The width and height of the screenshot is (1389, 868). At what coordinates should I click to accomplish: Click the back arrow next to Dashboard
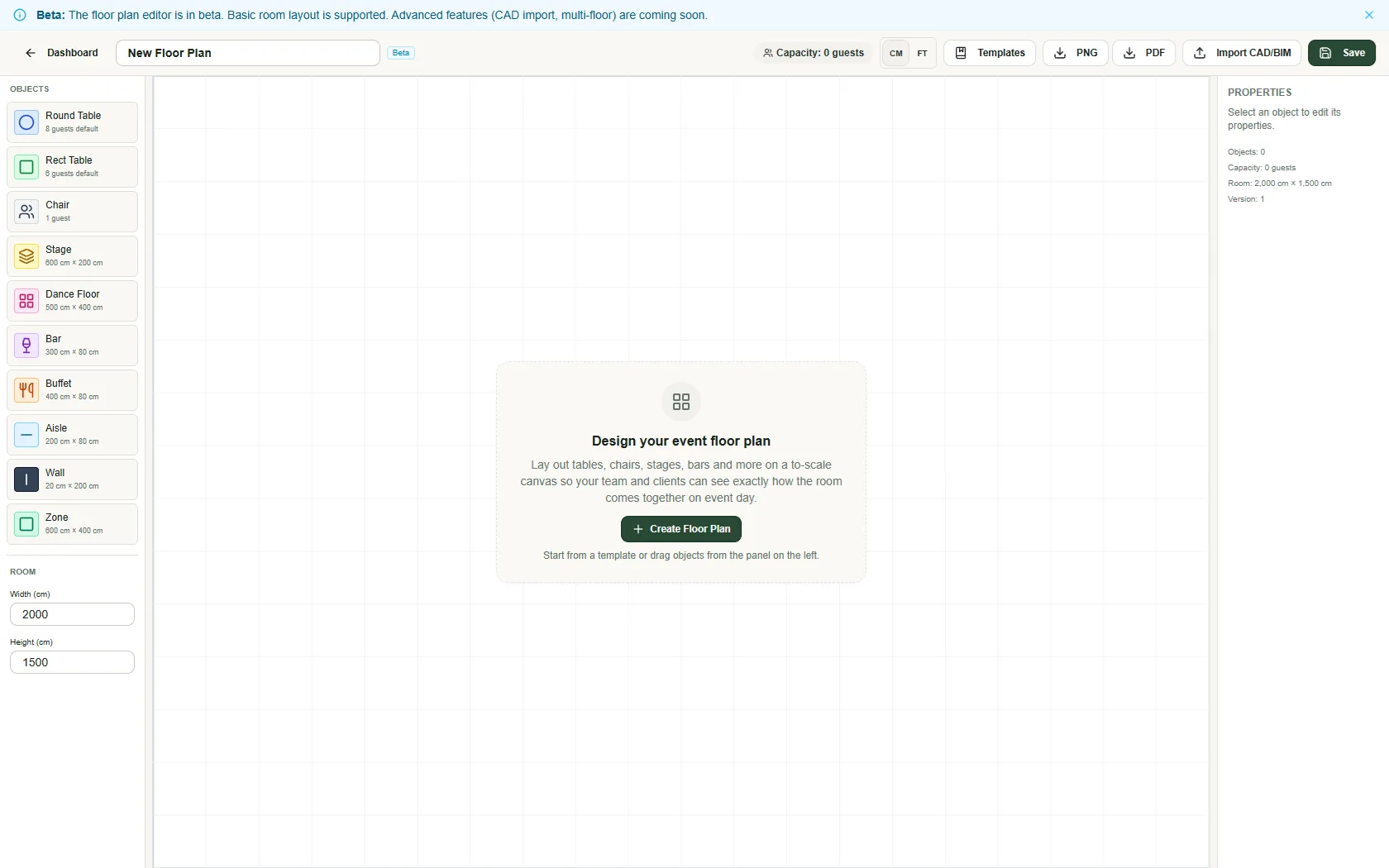[31, 53]
